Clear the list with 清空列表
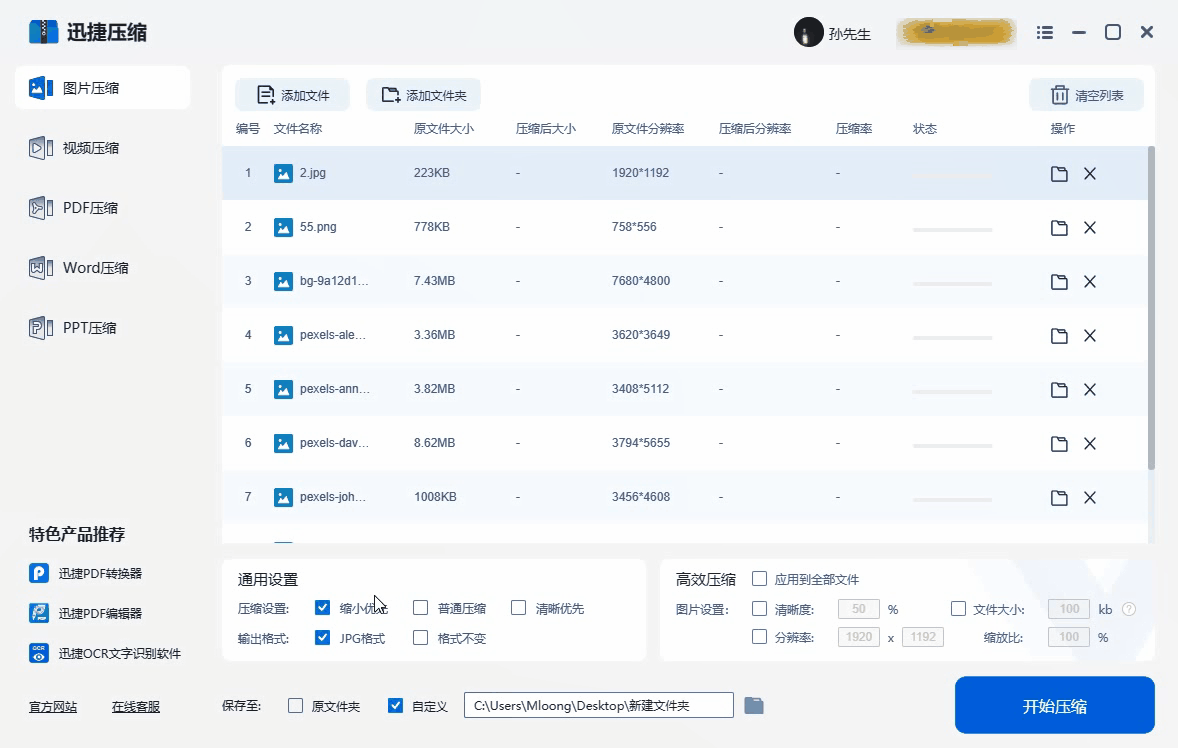The image size is (1178, 748). 1086,95
